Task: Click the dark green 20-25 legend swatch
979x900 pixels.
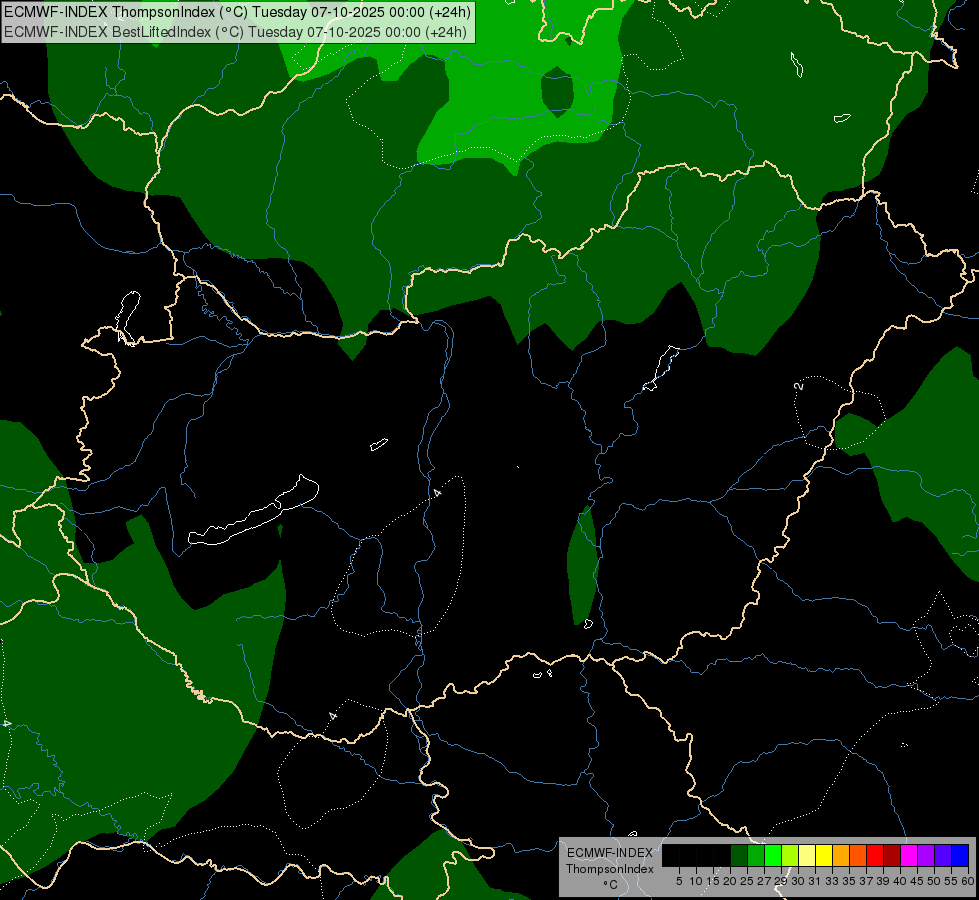Action: (739, 855)
